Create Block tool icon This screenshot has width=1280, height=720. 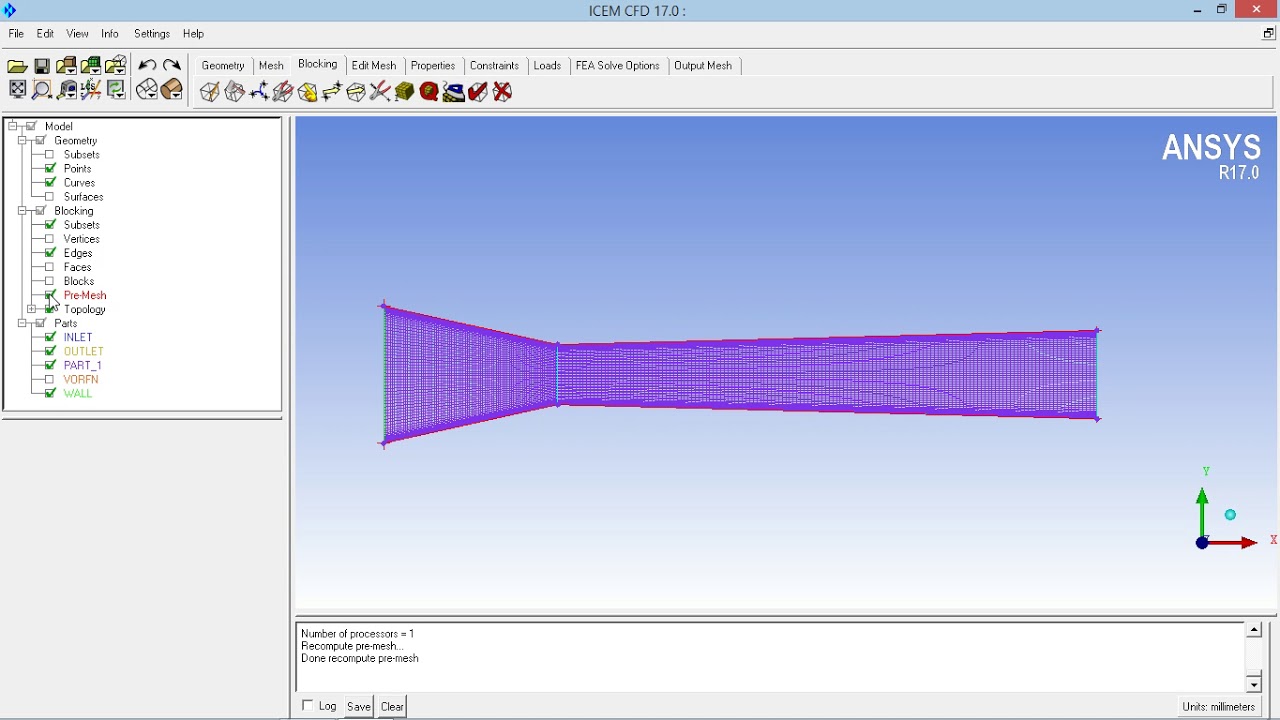(x=210, y=92)
